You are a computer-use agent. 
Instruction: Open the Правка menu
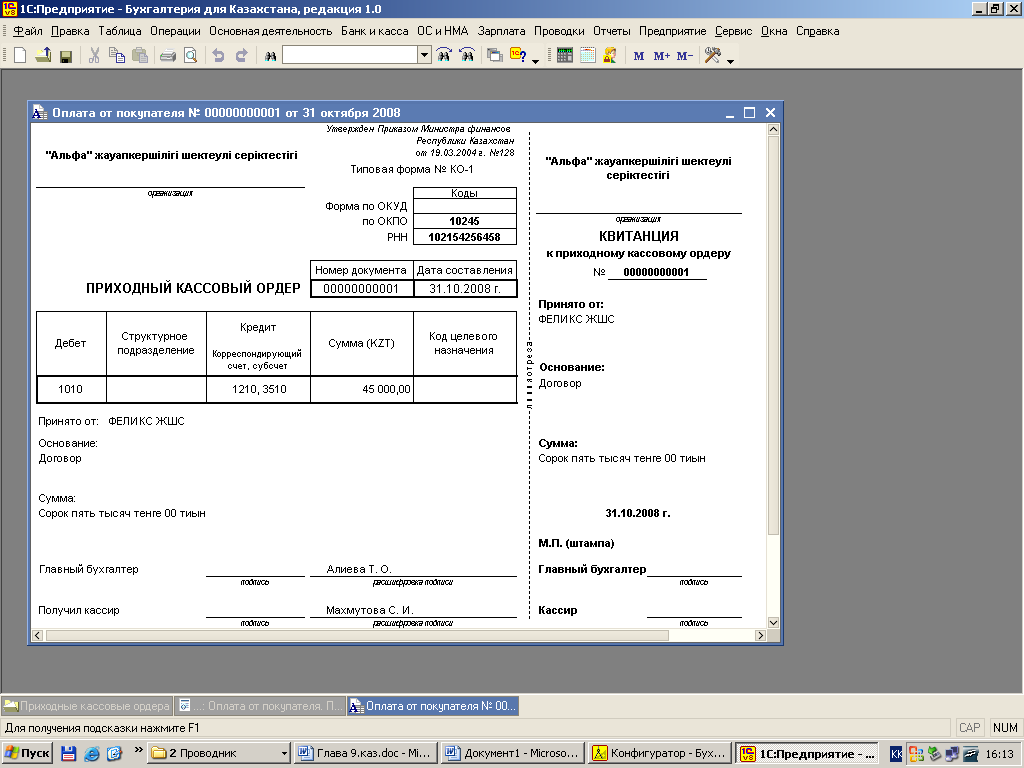coord(70,31)
